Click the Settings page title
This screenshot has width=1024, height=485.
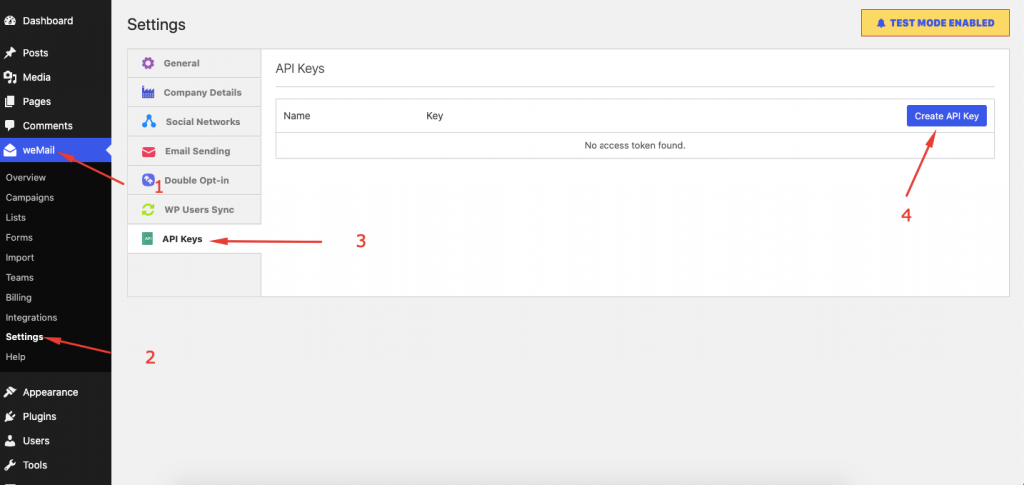tap(156, 25)
